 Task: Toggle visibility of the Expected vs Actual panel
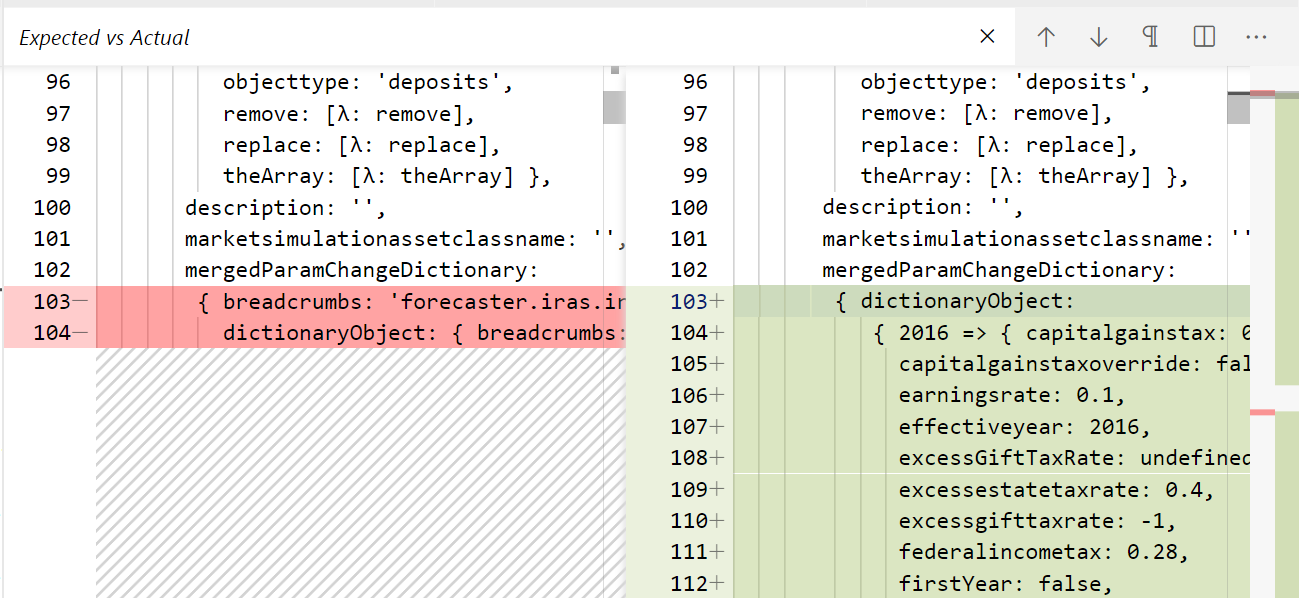tap(987, 36)
